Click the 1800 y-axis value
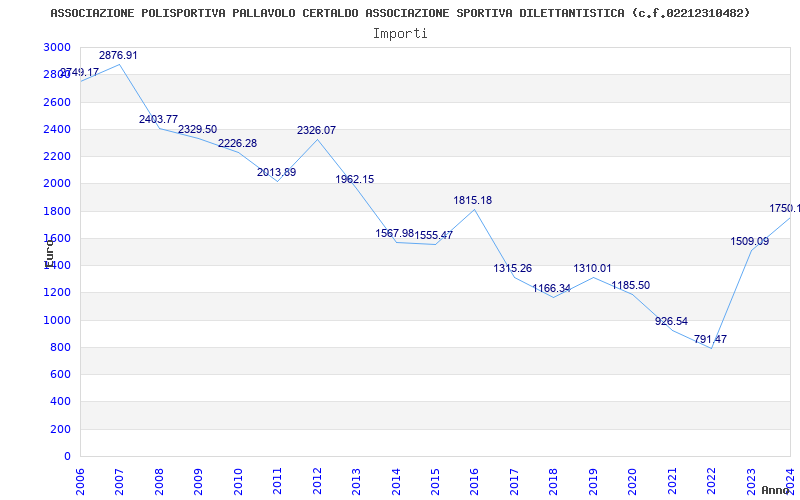Viewport: 800px width, 500px height. tap(57, 211)
